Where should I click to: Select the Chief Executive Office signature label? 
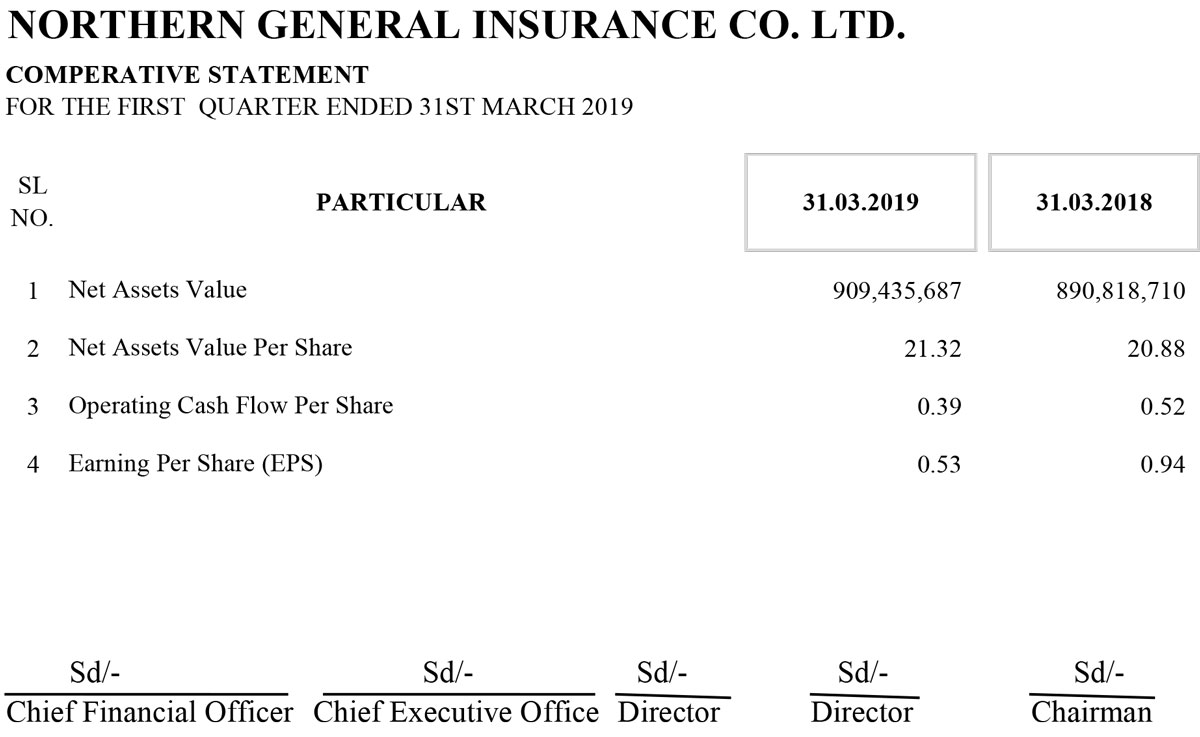tap(456, 712)
